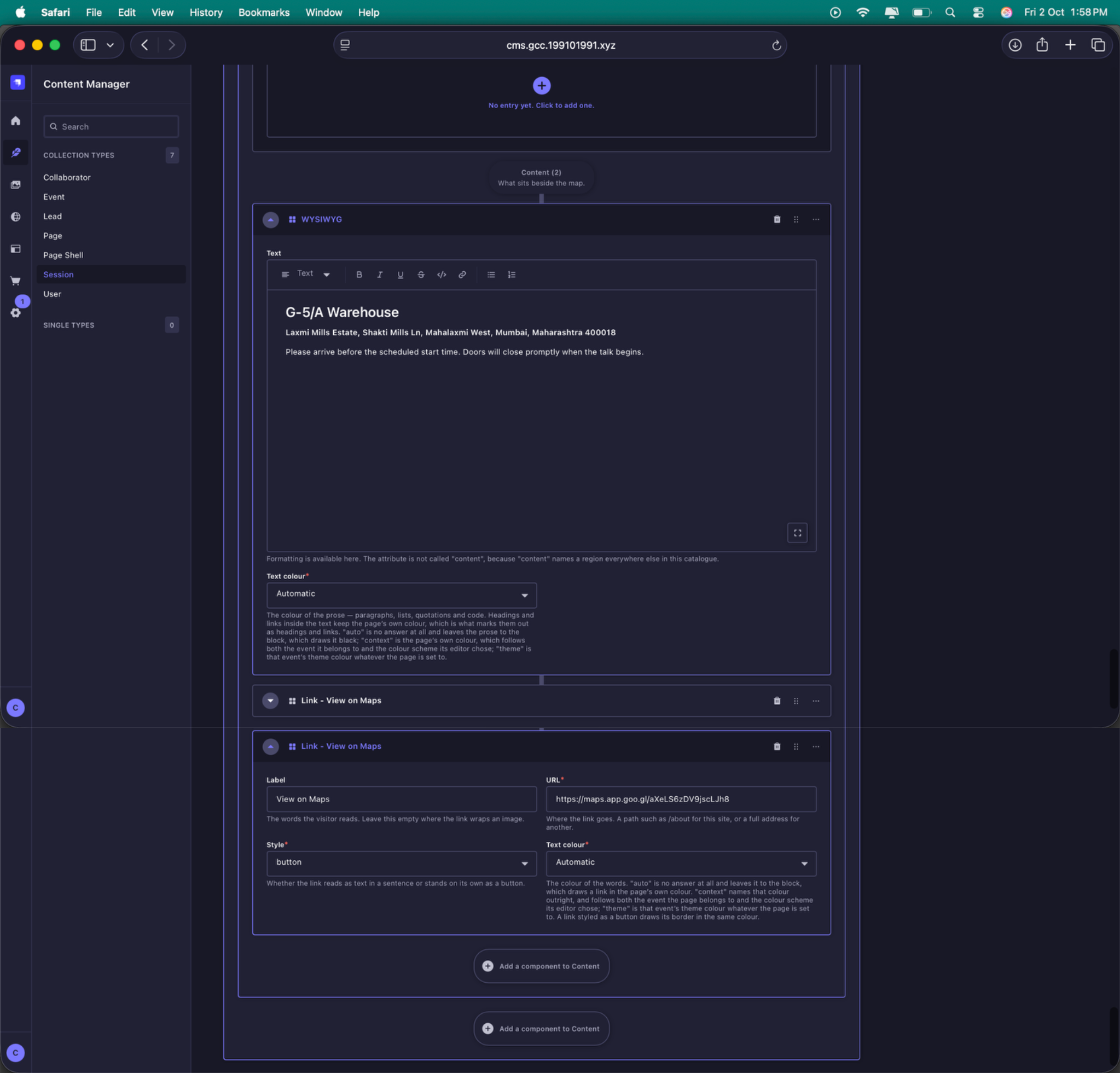Screen dimensions: 1120x1073
Task: Create a bulleted list in the editor
Action: click(x=491, y=275)
